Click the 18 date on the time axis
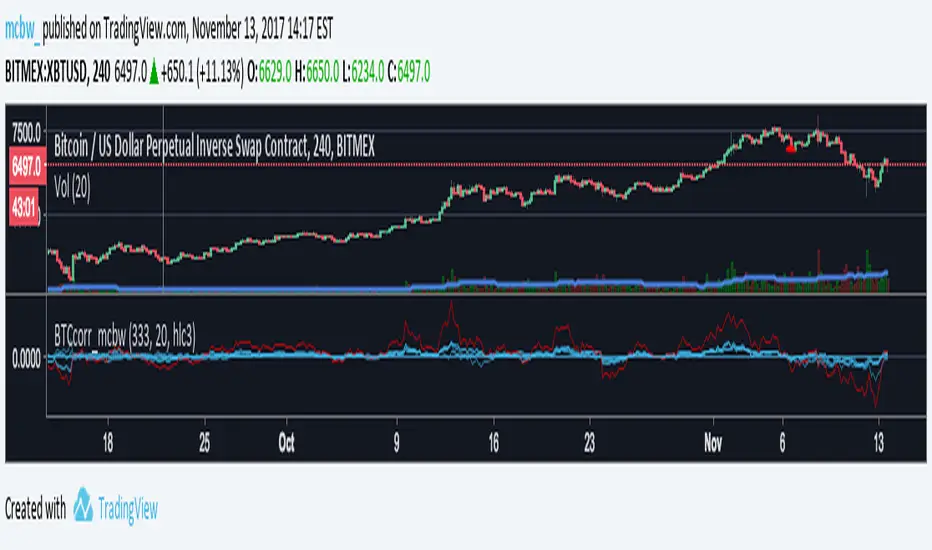This screenshot has width=932, height=550. coord(108,442)
